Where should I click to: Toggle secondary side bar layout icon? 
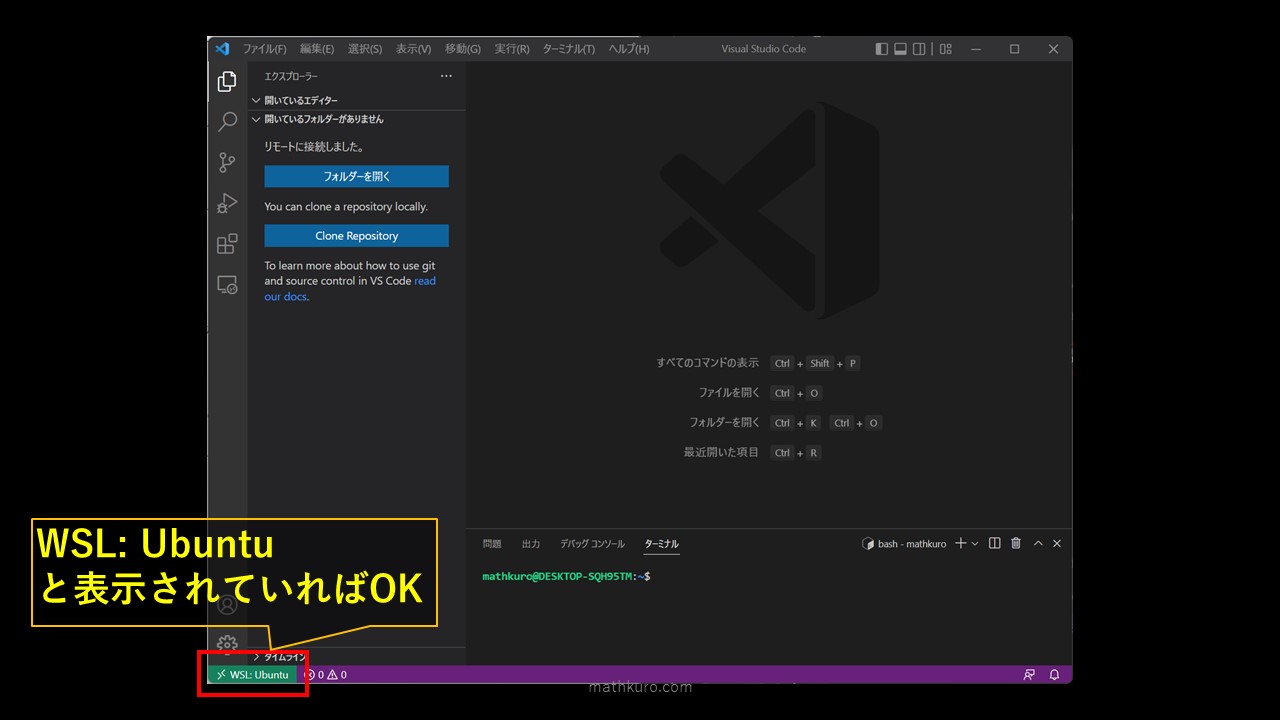(919, 49)
